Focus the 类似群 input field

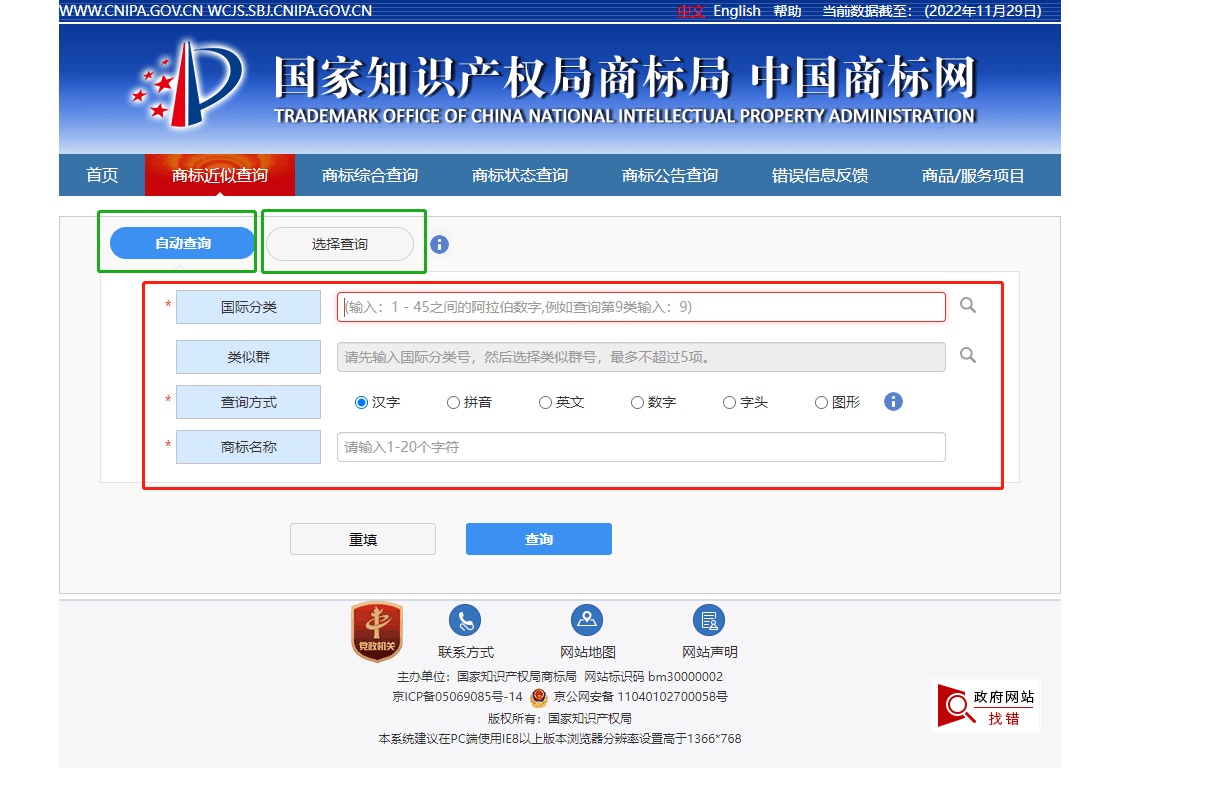coord(641,357)
